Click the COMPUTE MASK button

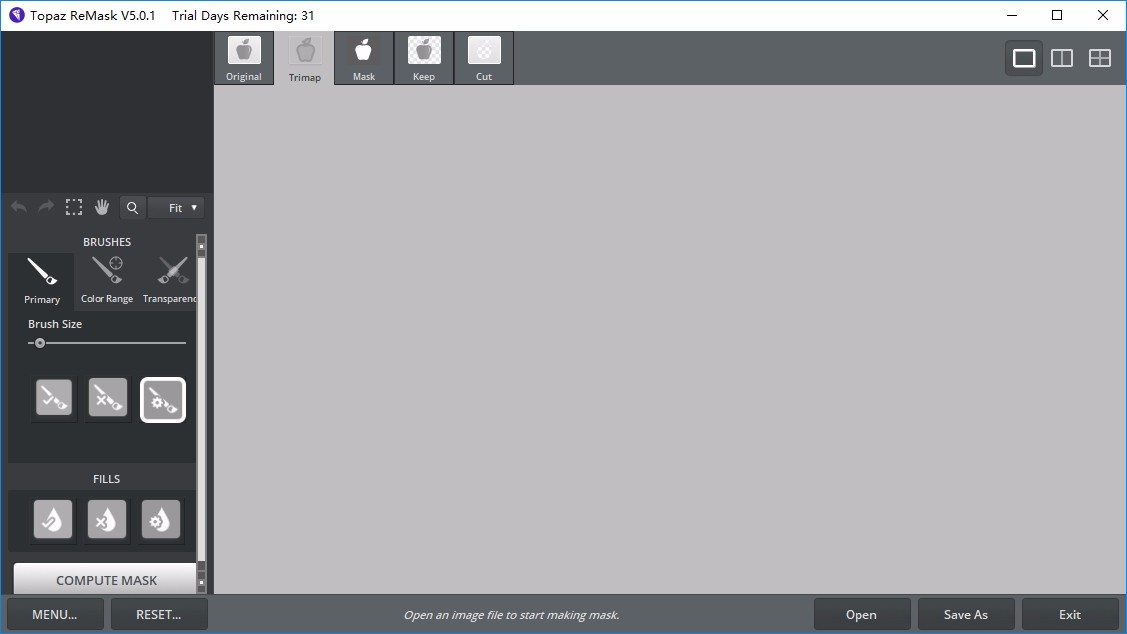click(105, 579)
